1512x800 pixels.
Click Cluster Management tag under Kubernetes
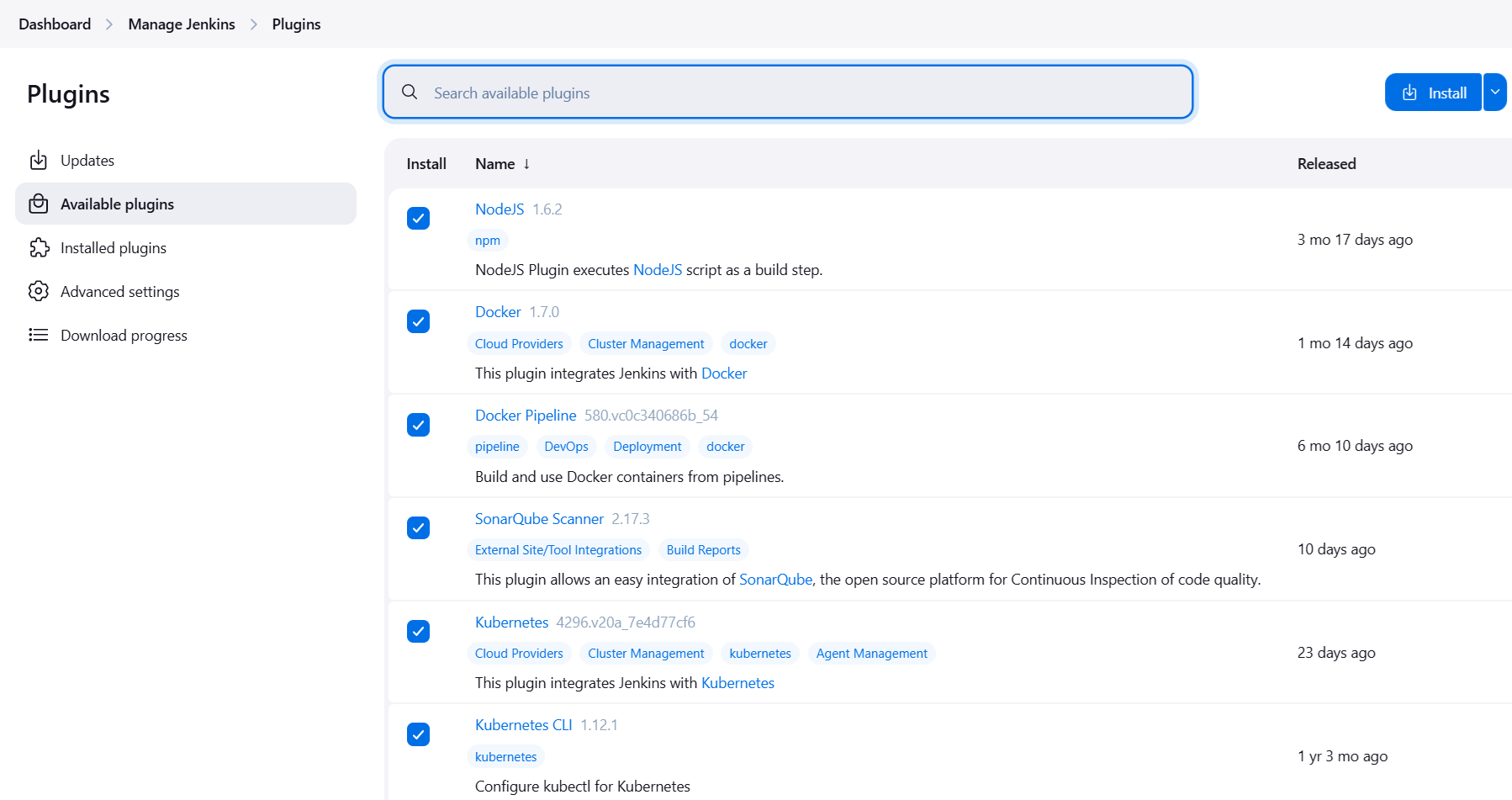click(646, 654)
